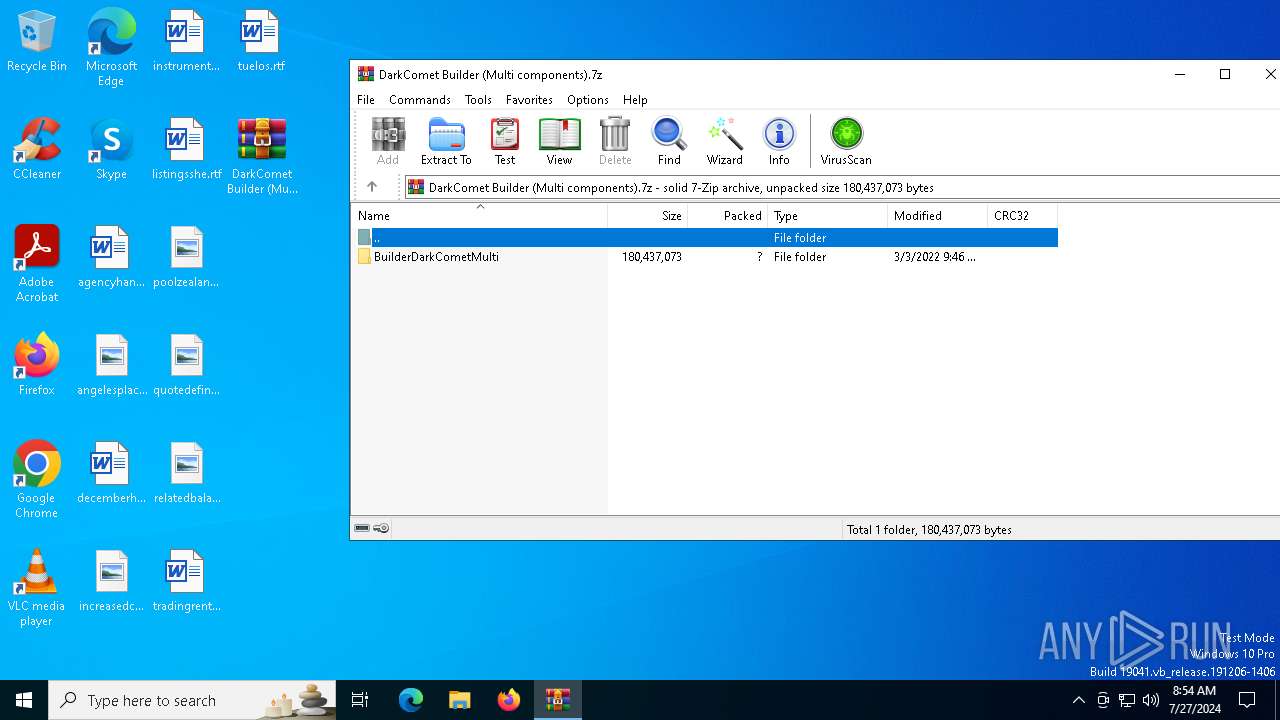Sort by the Packed column header

(728, 216)
